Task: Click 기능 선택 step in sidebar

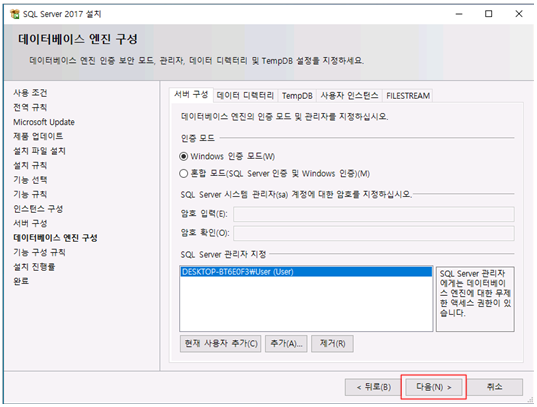Action: pos(30,180)
